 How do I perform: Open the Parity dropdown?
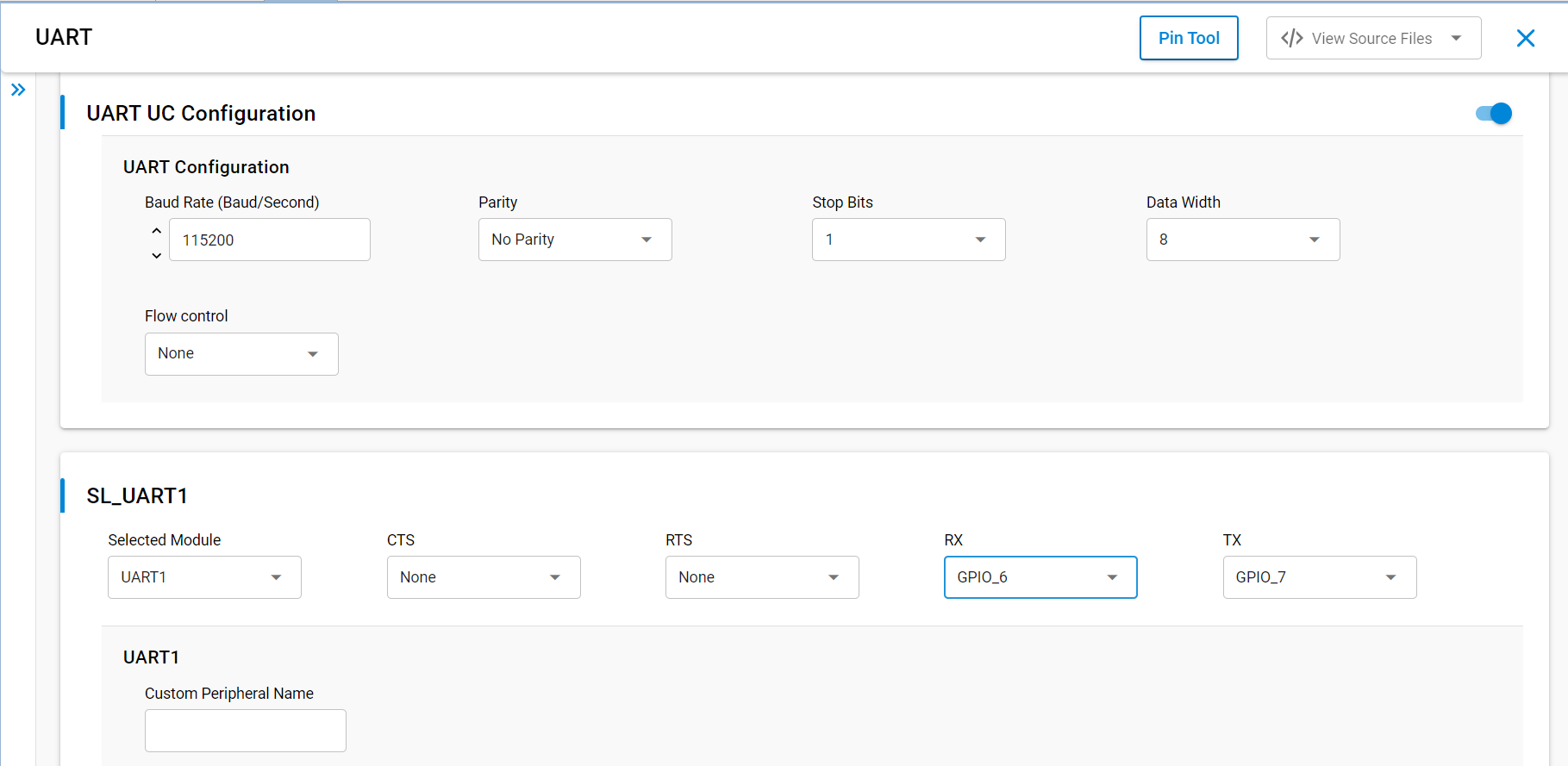tap(575, 240)
